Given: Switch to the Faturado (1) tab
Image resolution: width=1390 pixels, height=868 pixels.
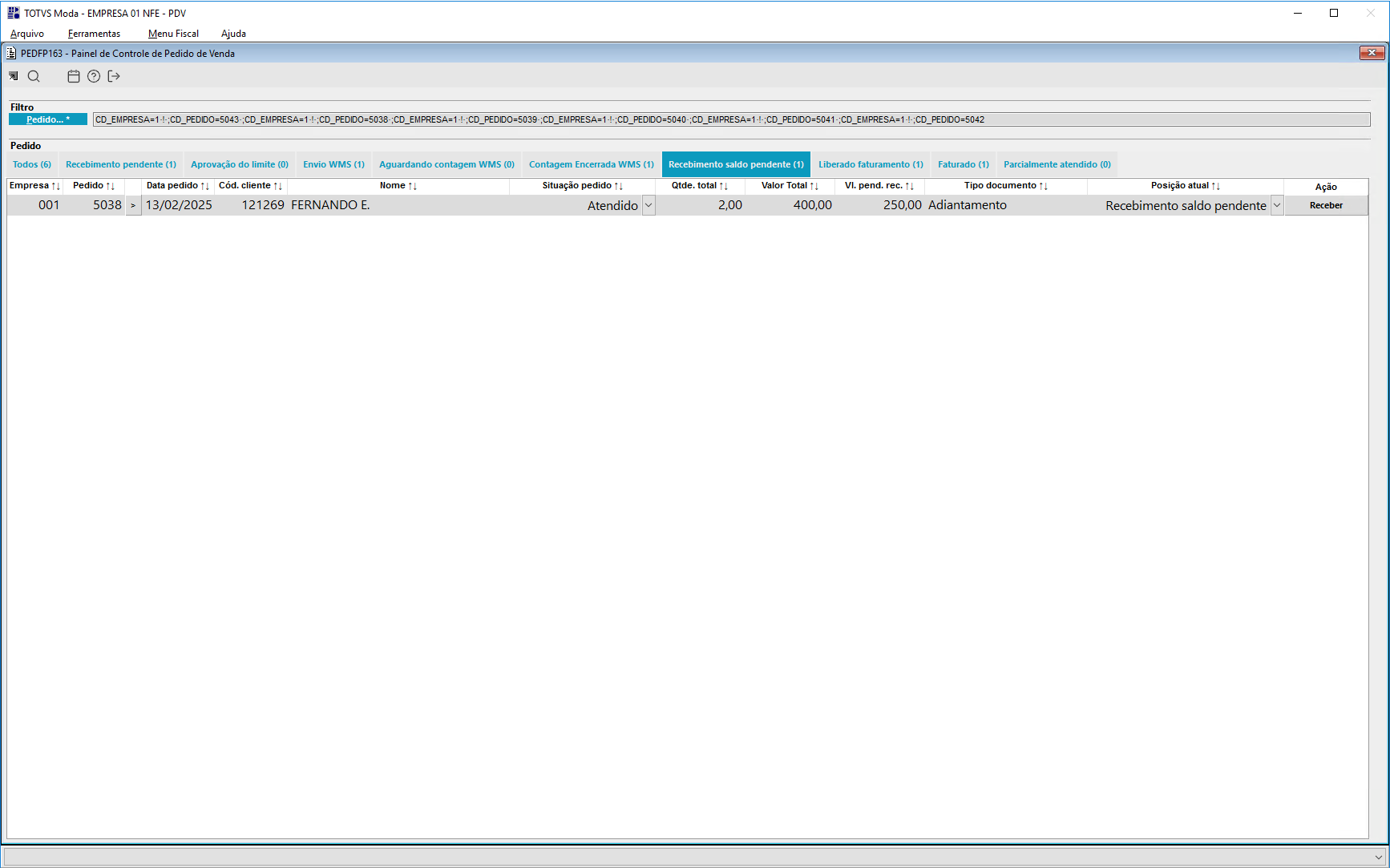Looking at the screenshot, I should 964,164.
